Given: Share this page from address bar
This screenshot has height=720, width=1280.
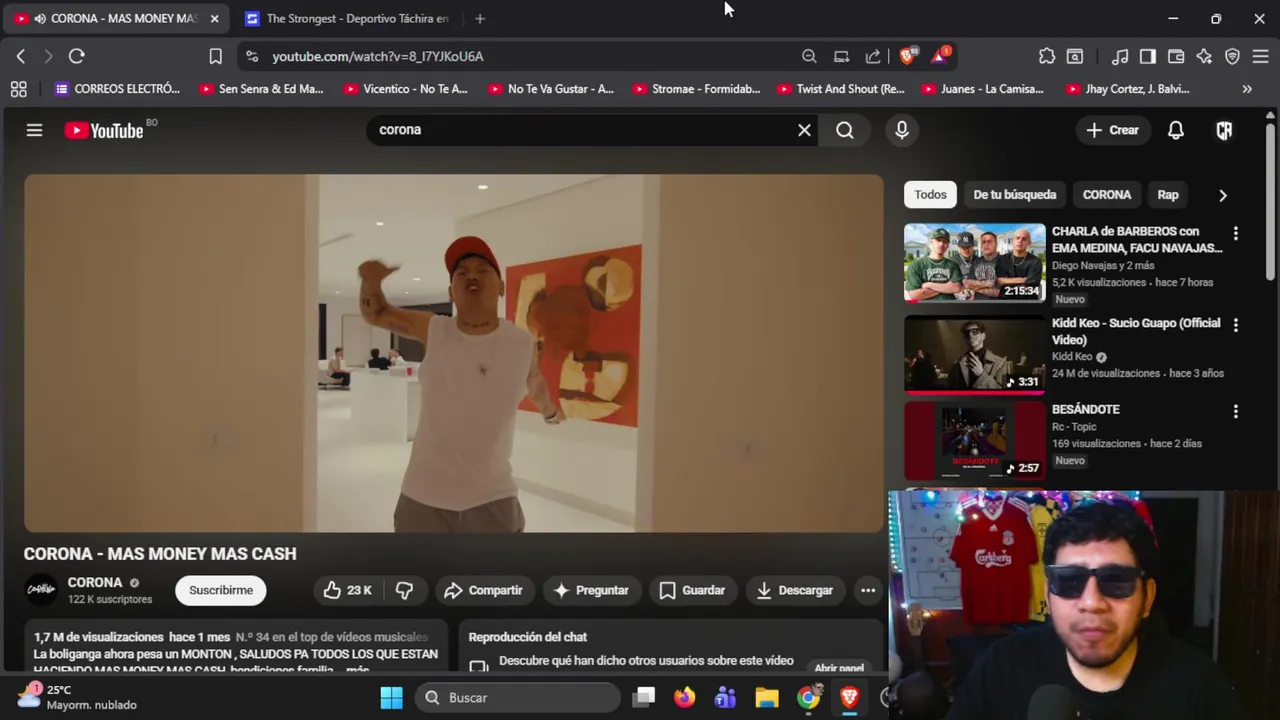Looking at the screenshot, I should point(873,56).
